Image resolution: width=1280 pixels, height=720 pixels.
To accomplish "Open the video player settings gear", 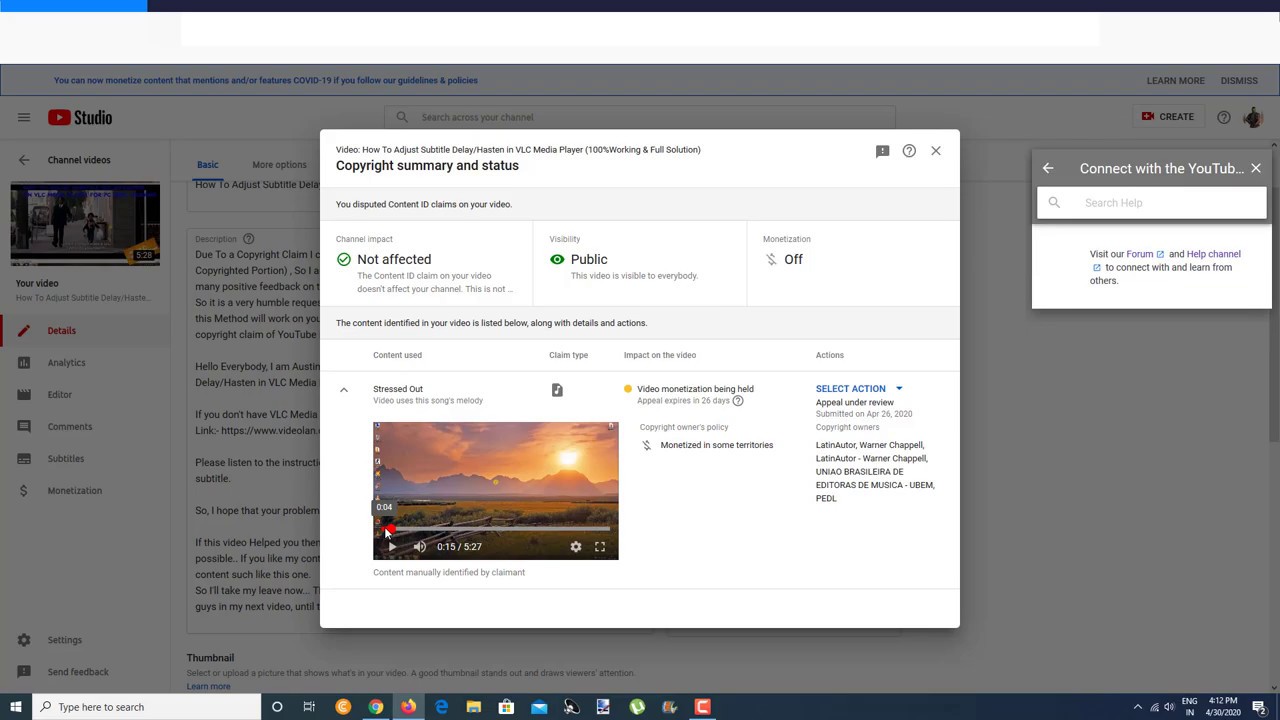I will pyautogui.click(x=575, y=547).
